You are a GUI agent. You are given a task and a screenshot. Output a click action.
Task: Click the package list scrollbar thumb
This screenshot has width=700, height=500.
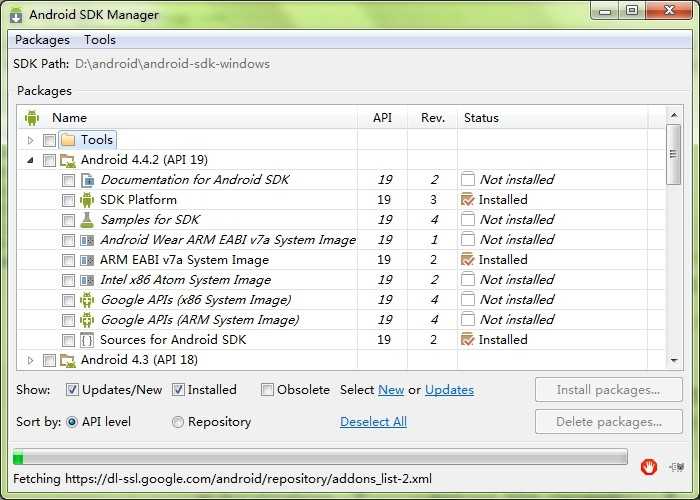pos(674,154)
